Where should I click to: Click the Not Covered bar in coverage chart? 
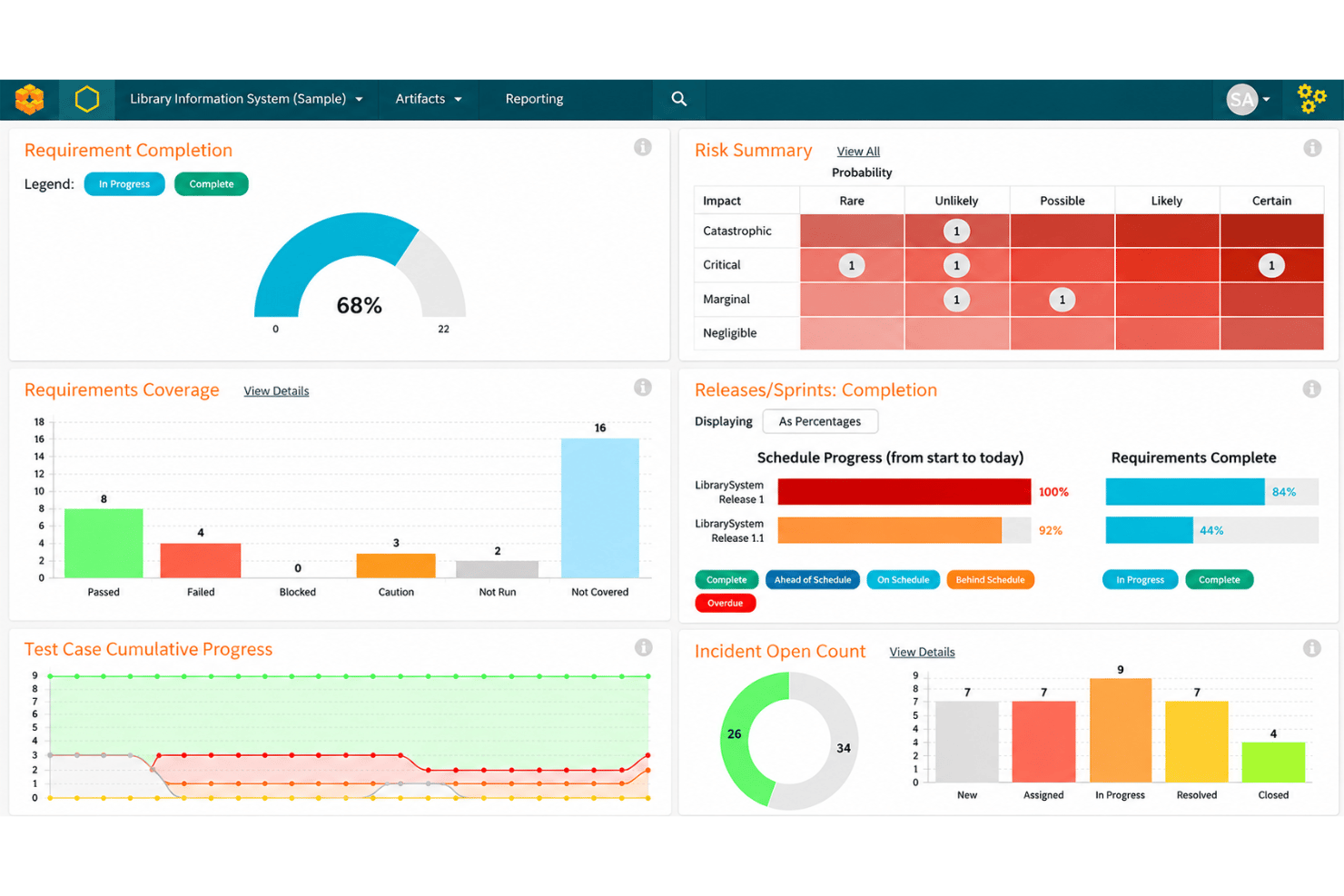click(599, 508)
